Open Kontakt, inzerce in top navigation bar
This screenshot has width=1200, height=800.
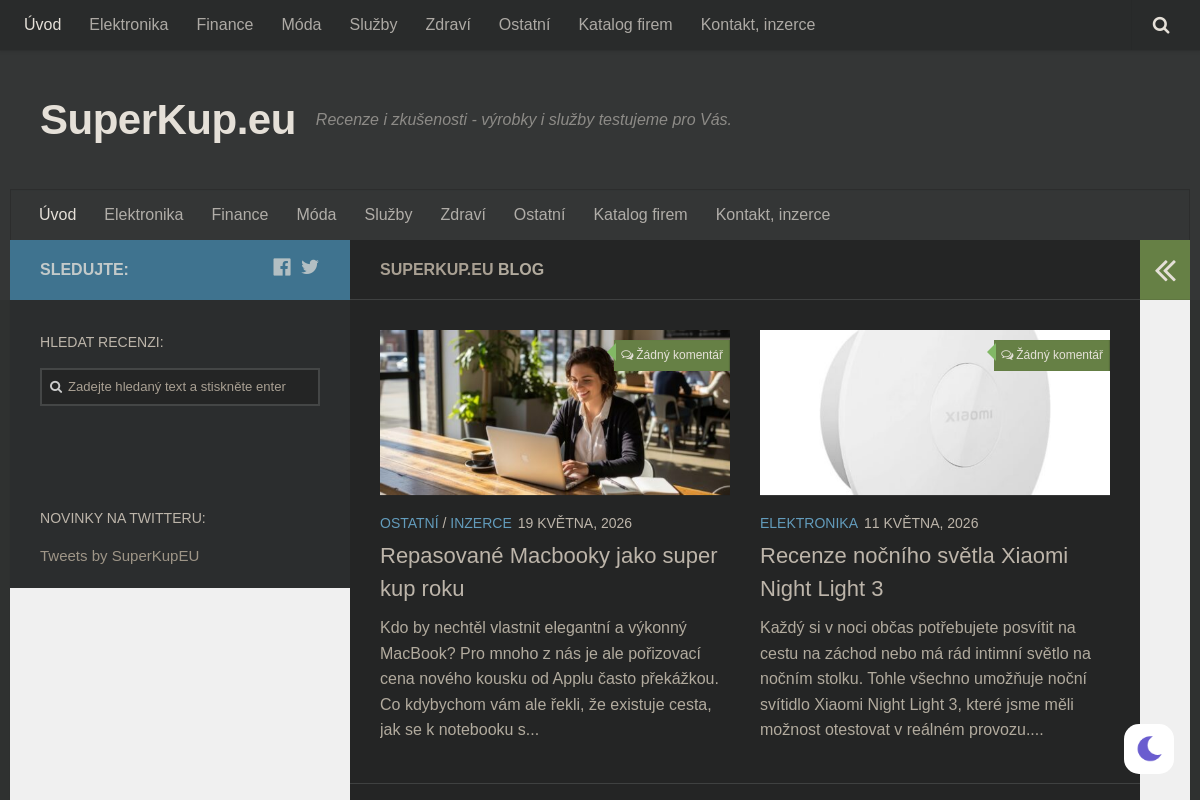(758, 25)
